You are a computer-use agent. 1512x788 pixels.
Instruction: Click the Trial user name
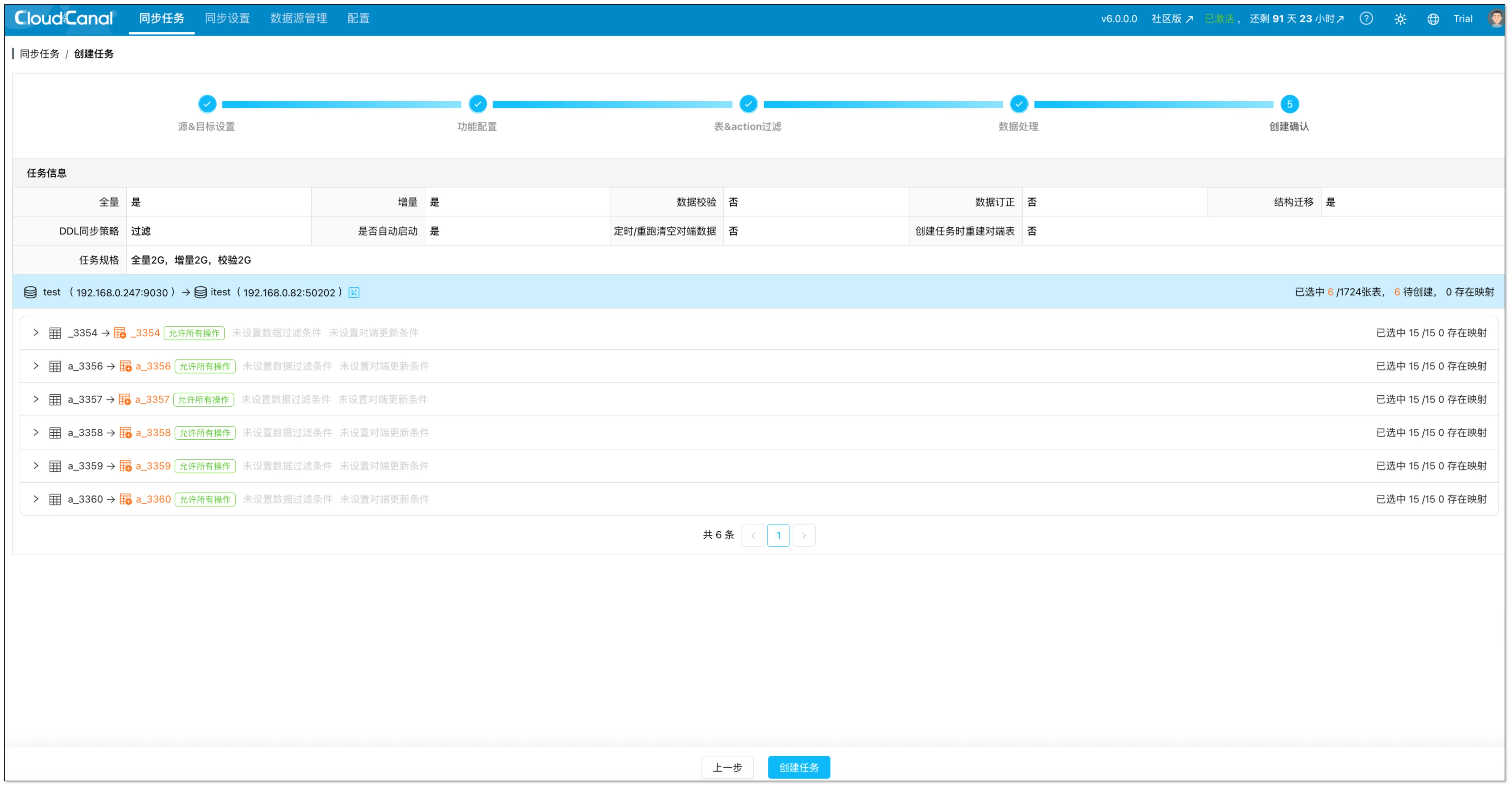(1463, 19)
